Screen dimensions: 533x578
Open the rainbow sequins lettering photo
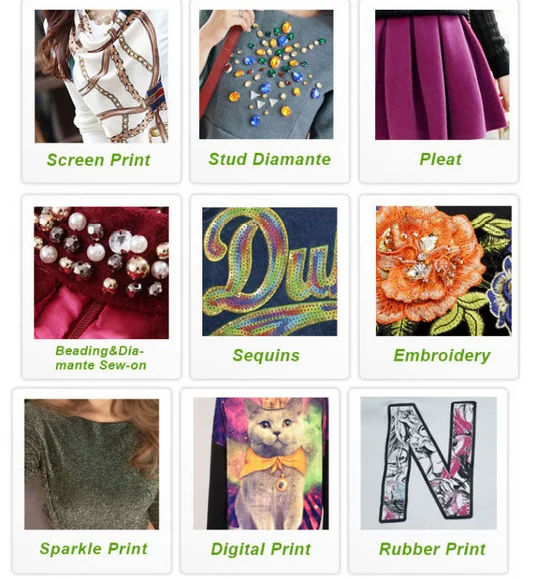click(269, 272)
